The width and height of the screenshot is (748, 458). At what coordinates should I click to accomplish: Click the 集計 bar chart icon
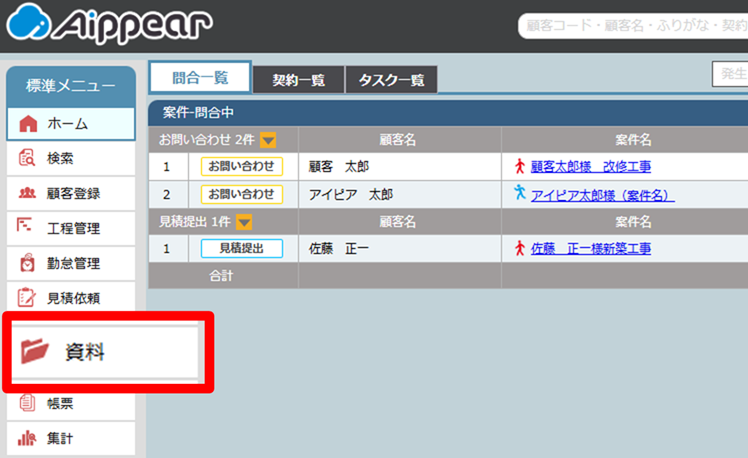[28, 438]
